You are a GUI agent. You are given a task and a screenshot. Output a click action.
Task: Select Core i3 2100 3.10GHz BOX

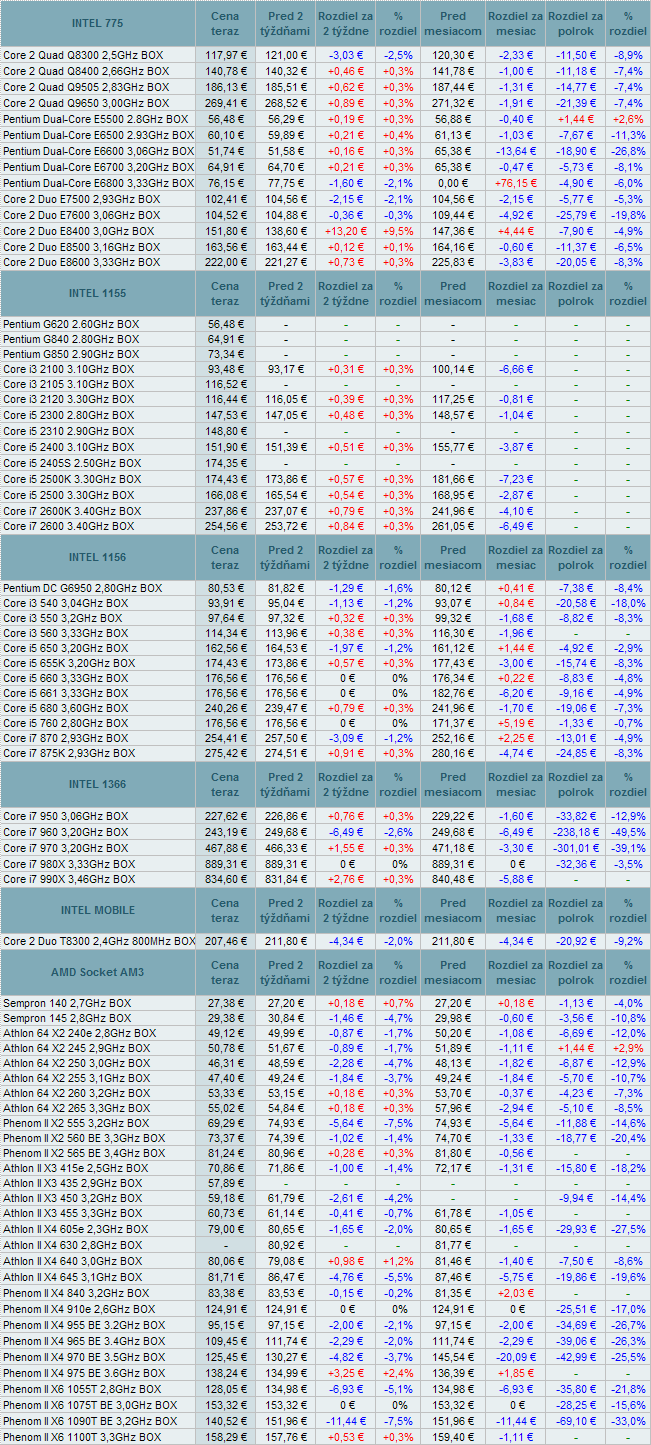[68, 370]
